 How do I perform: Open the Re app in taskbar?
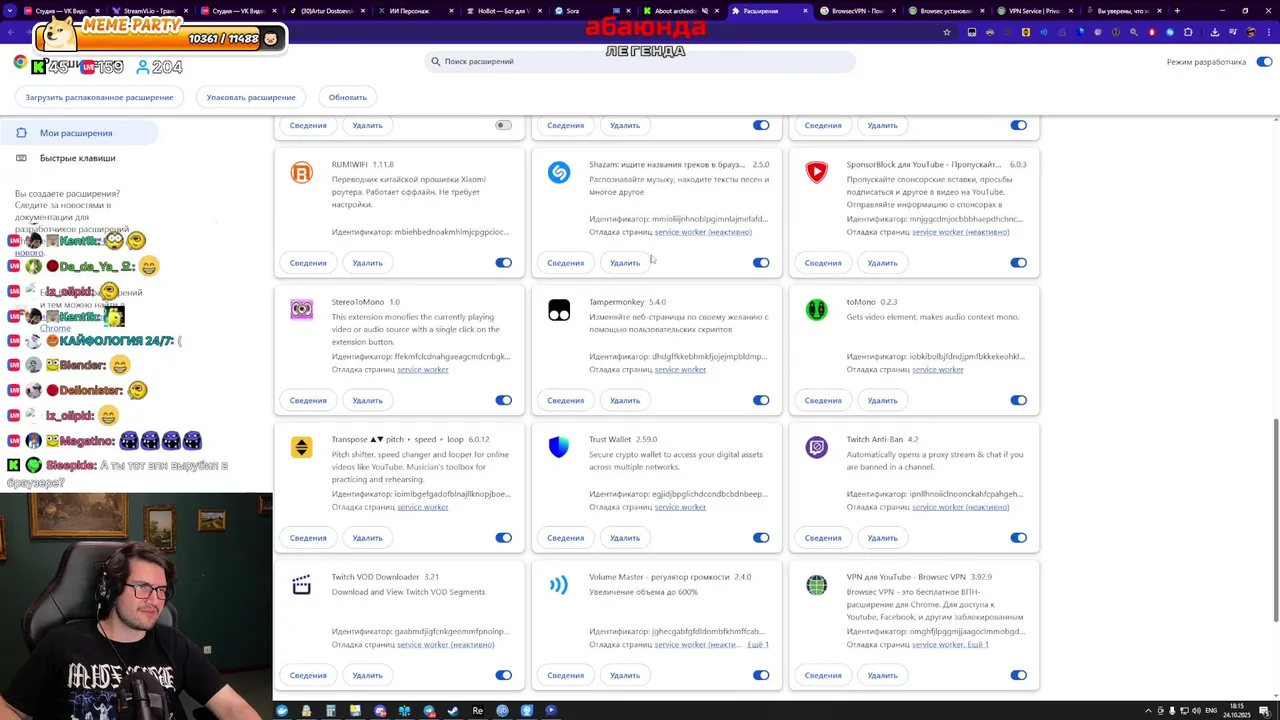pos(477,711)
